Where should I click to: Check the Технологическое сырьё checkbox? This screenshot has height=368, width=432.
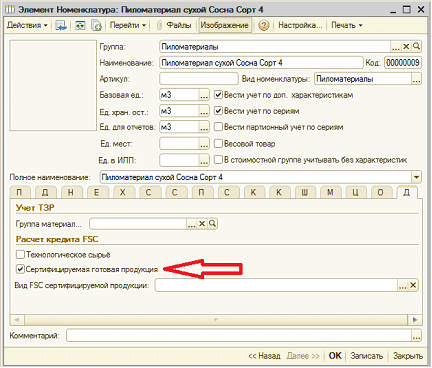coord(20,255)
